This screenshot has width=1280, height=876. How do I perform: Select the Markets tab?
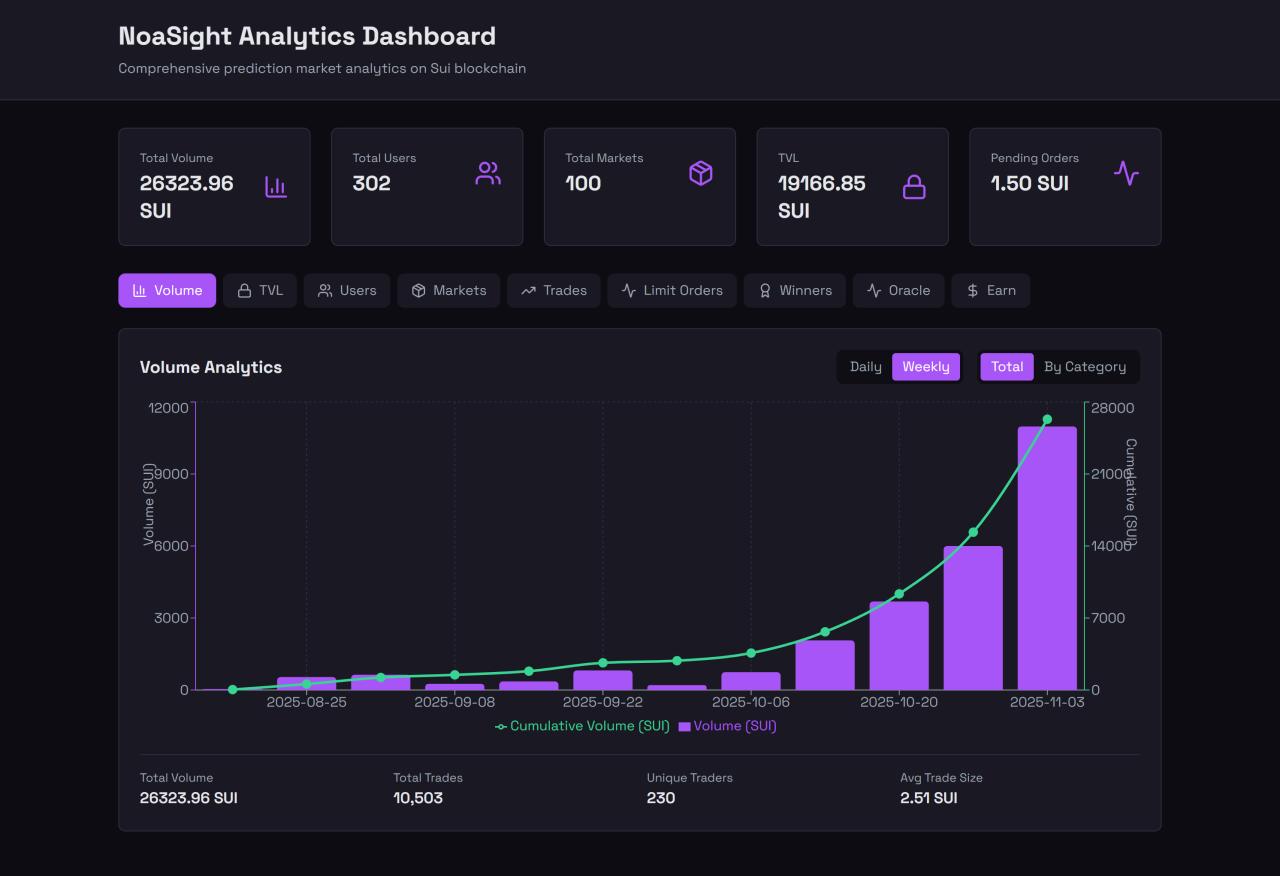448,290
